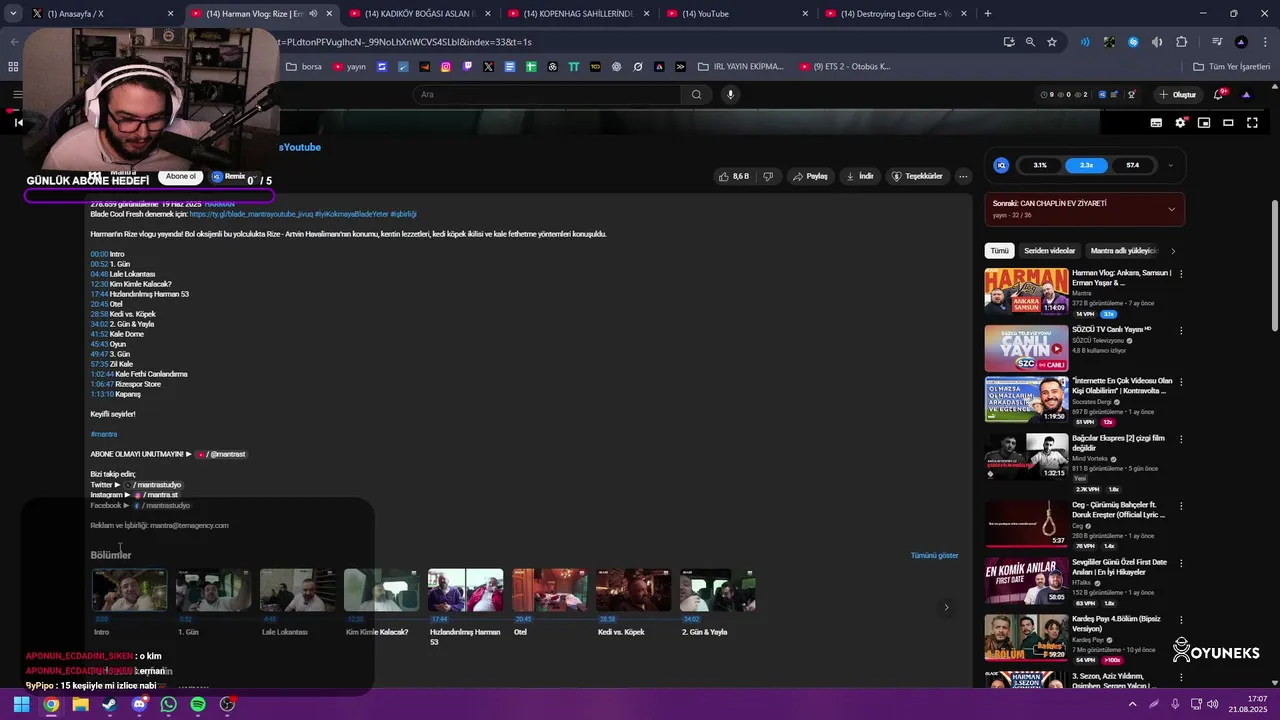Open options for SÖZCÜ TV Canlı Yayını
The height and width of the screenshot is (720, 1280).
coord(1181,330)
